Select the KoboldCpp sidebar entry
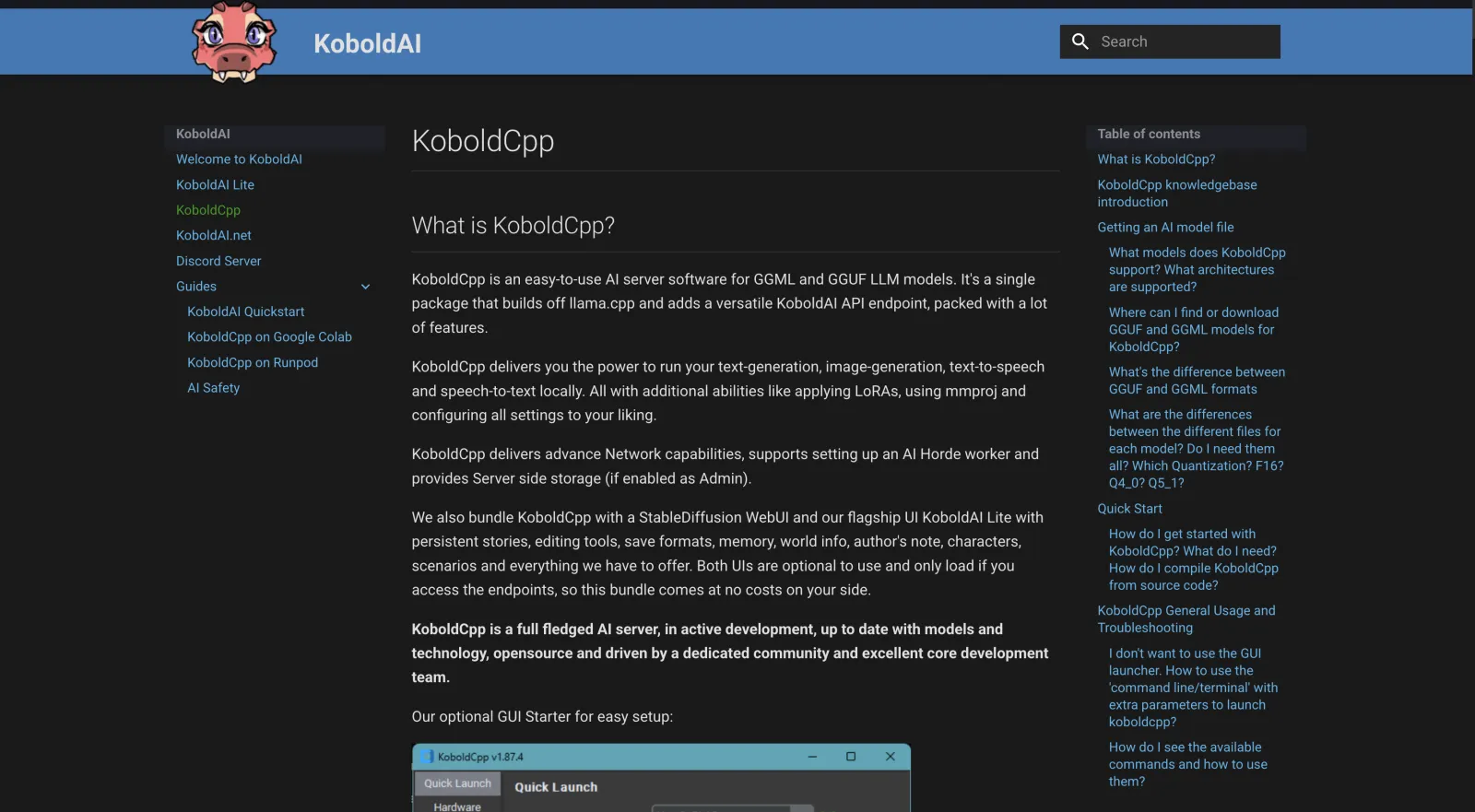Image resolution: width=1475 pixels, height=812 pixels. click(x=208, y=210)
